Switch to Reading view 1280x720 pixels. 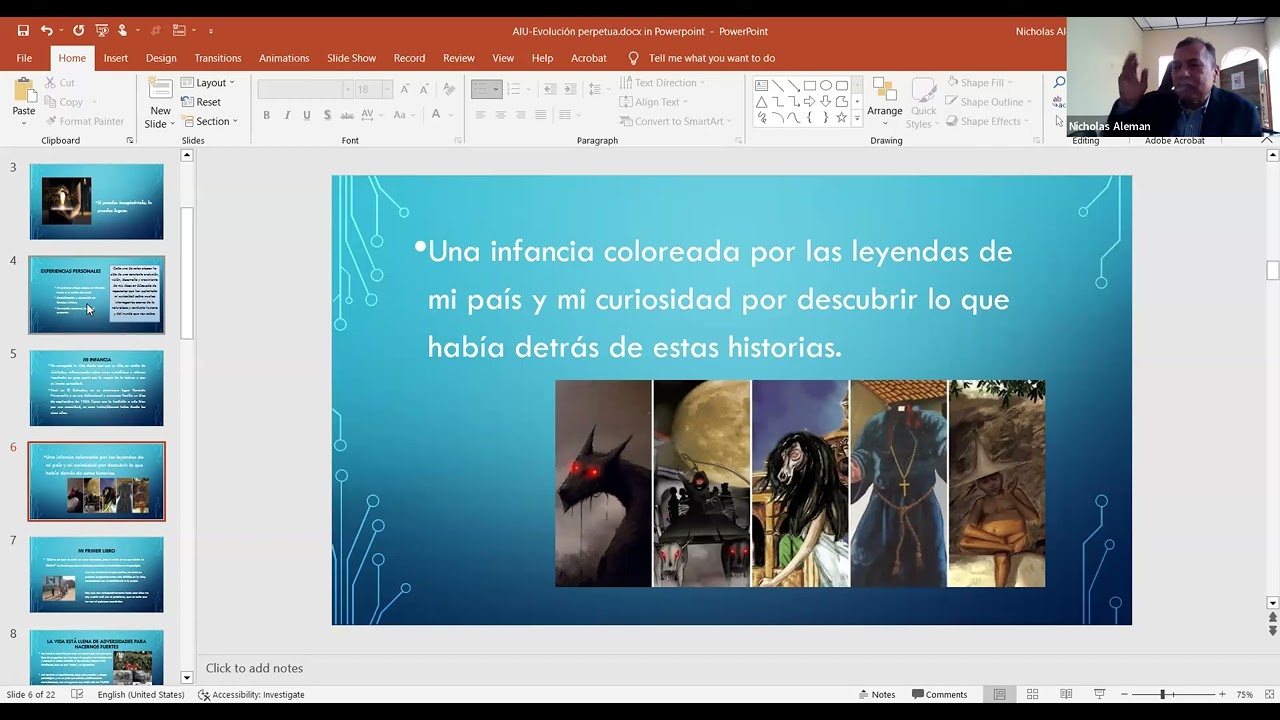pyautogui.click(x=1066, y=694)
